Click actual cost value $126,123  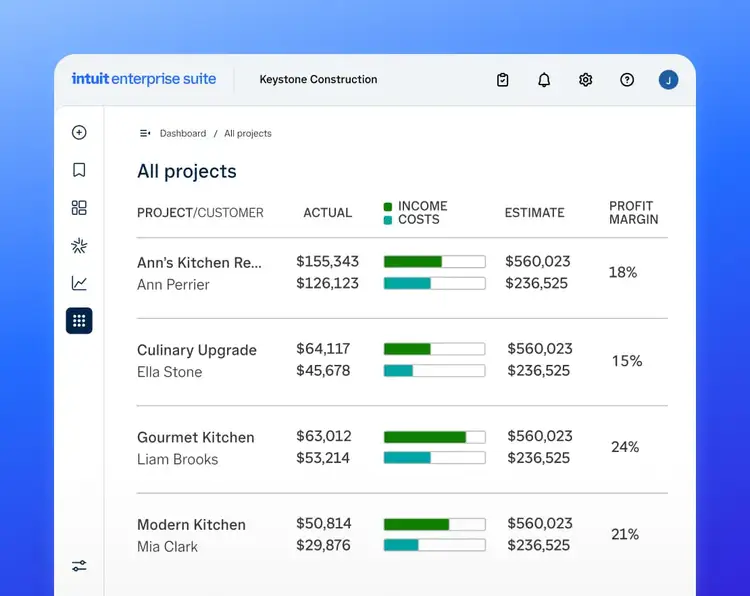point(327,283)
